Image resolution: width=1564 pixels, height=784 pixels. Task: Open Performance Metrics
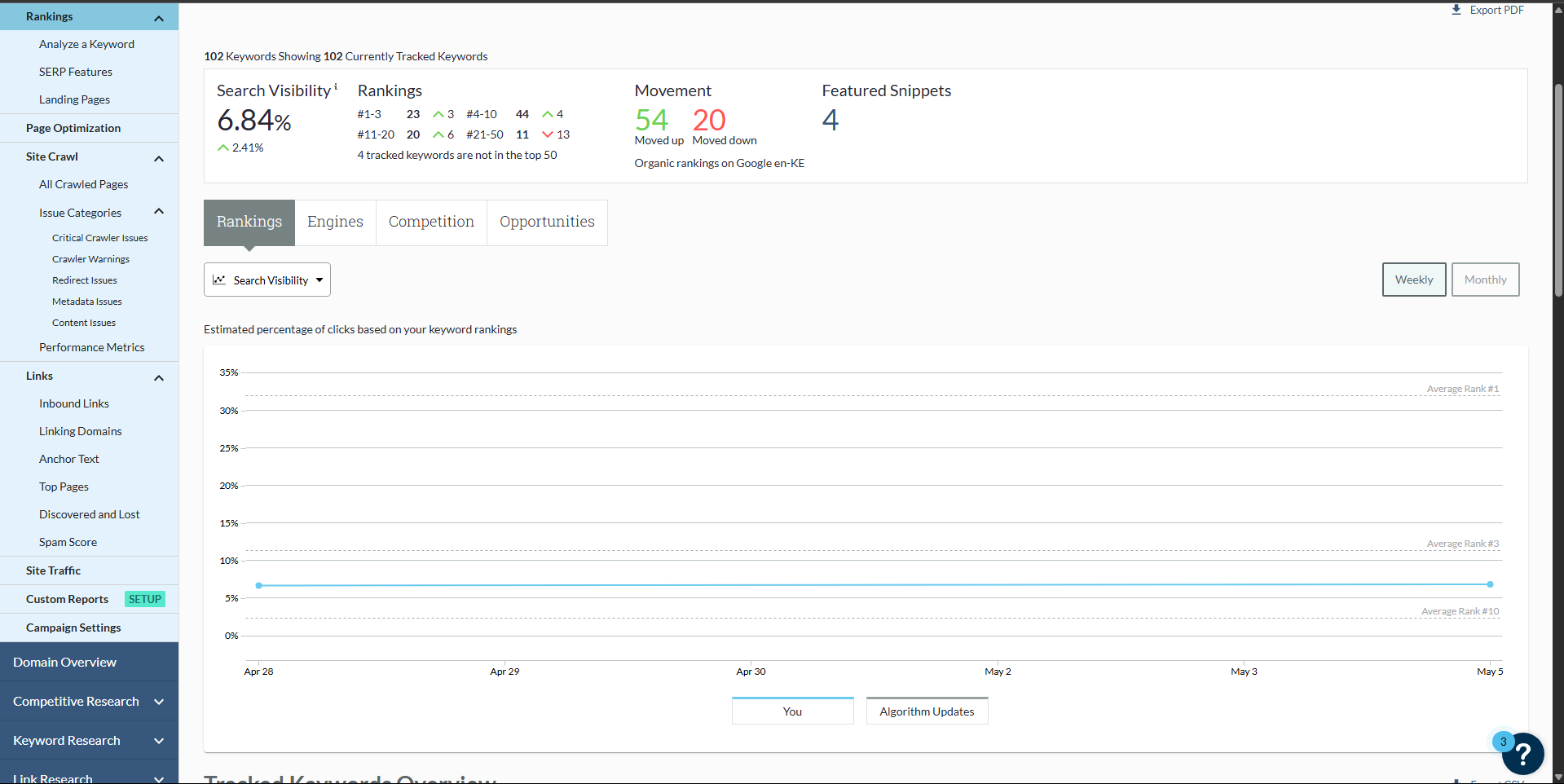pyautogui.click(x=91, y=347)
